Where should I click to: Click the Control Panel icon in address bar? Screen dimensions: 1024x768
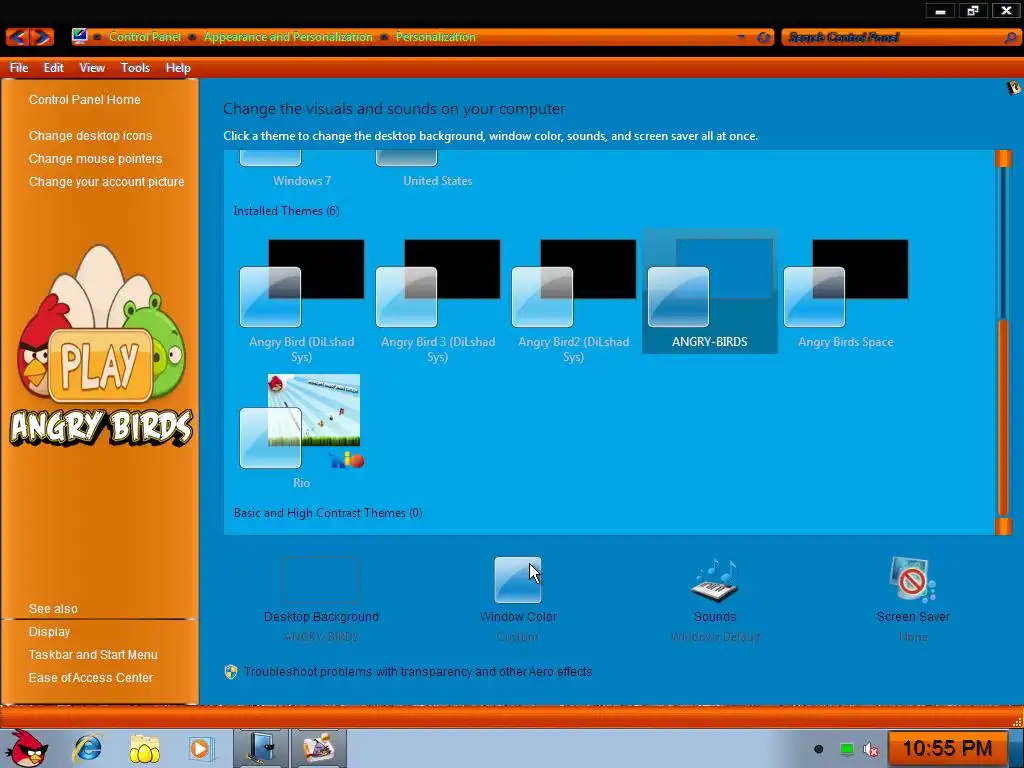(80, 36)
